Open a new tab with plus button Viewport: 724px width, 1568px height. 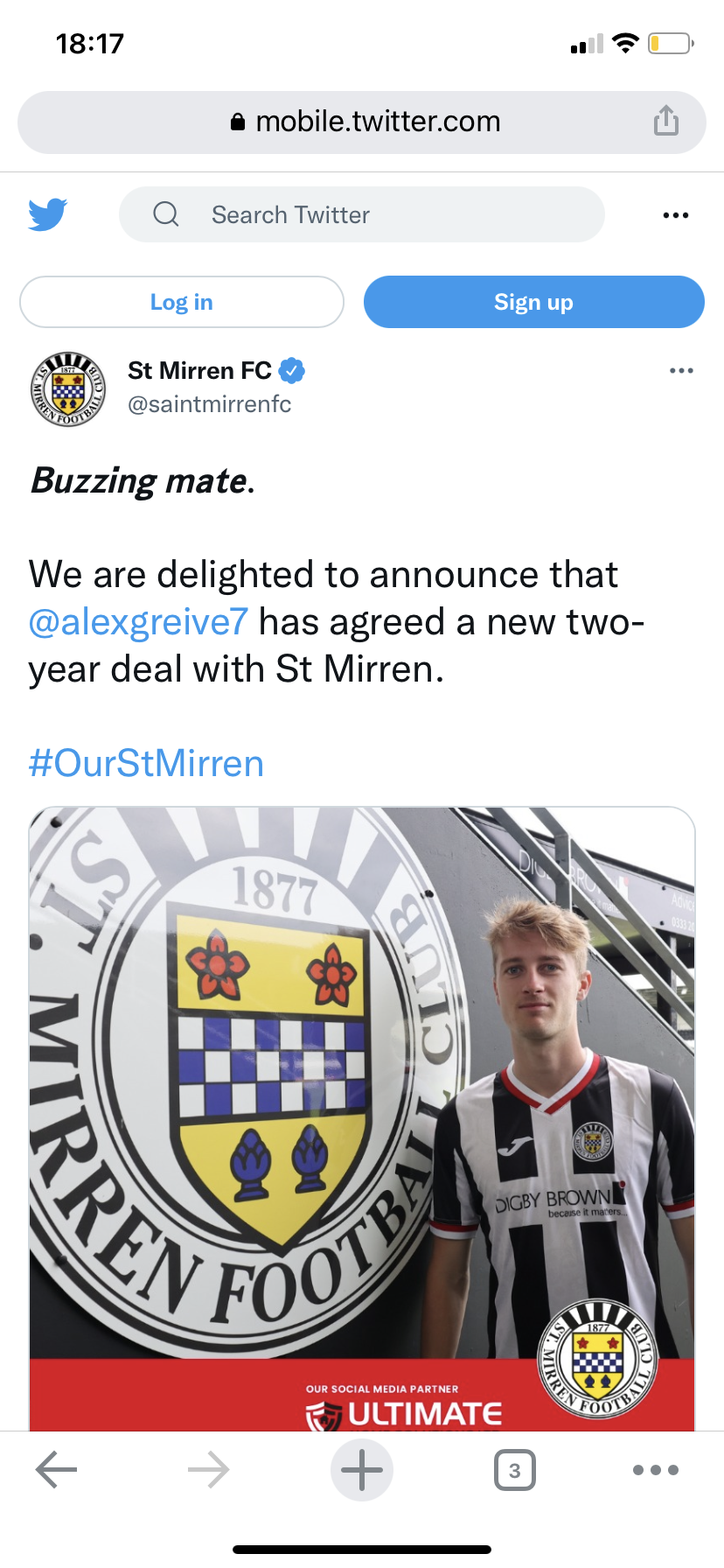(x=362, y=1470)
